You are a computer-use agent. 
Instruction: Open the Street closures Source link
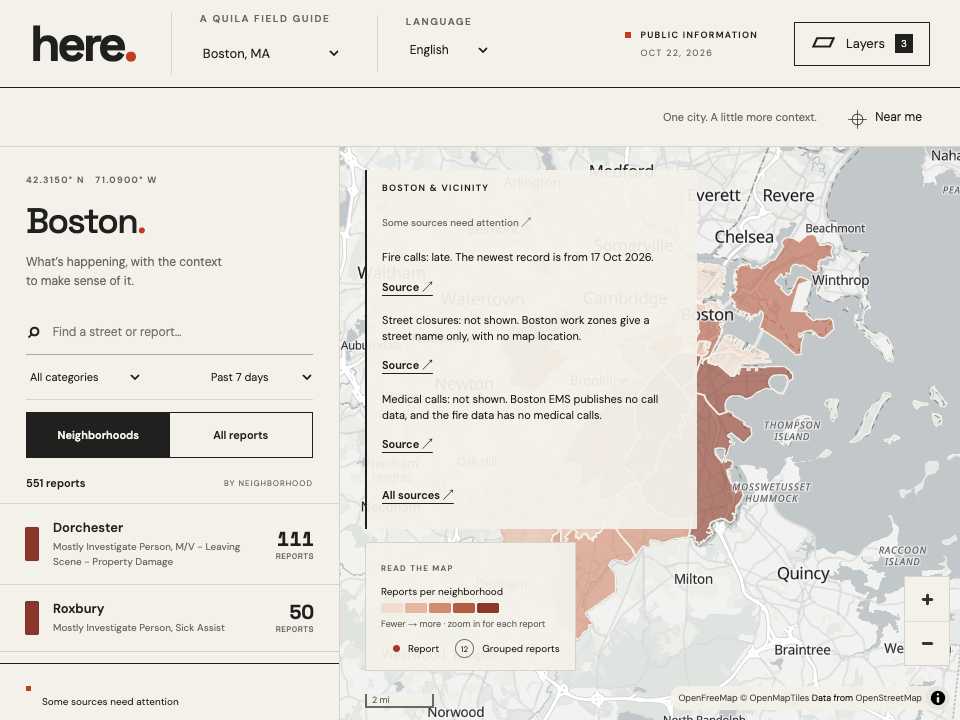click(x=407, y=366)
